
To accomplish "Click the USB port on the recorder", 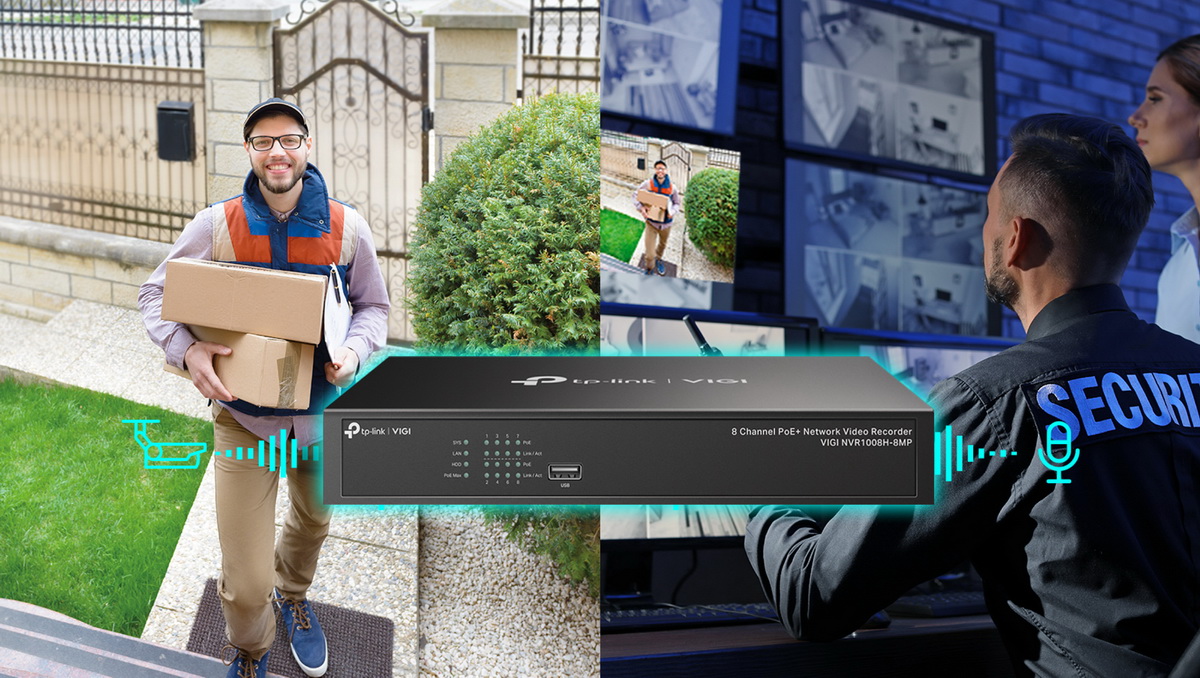I will coord(564,471).
